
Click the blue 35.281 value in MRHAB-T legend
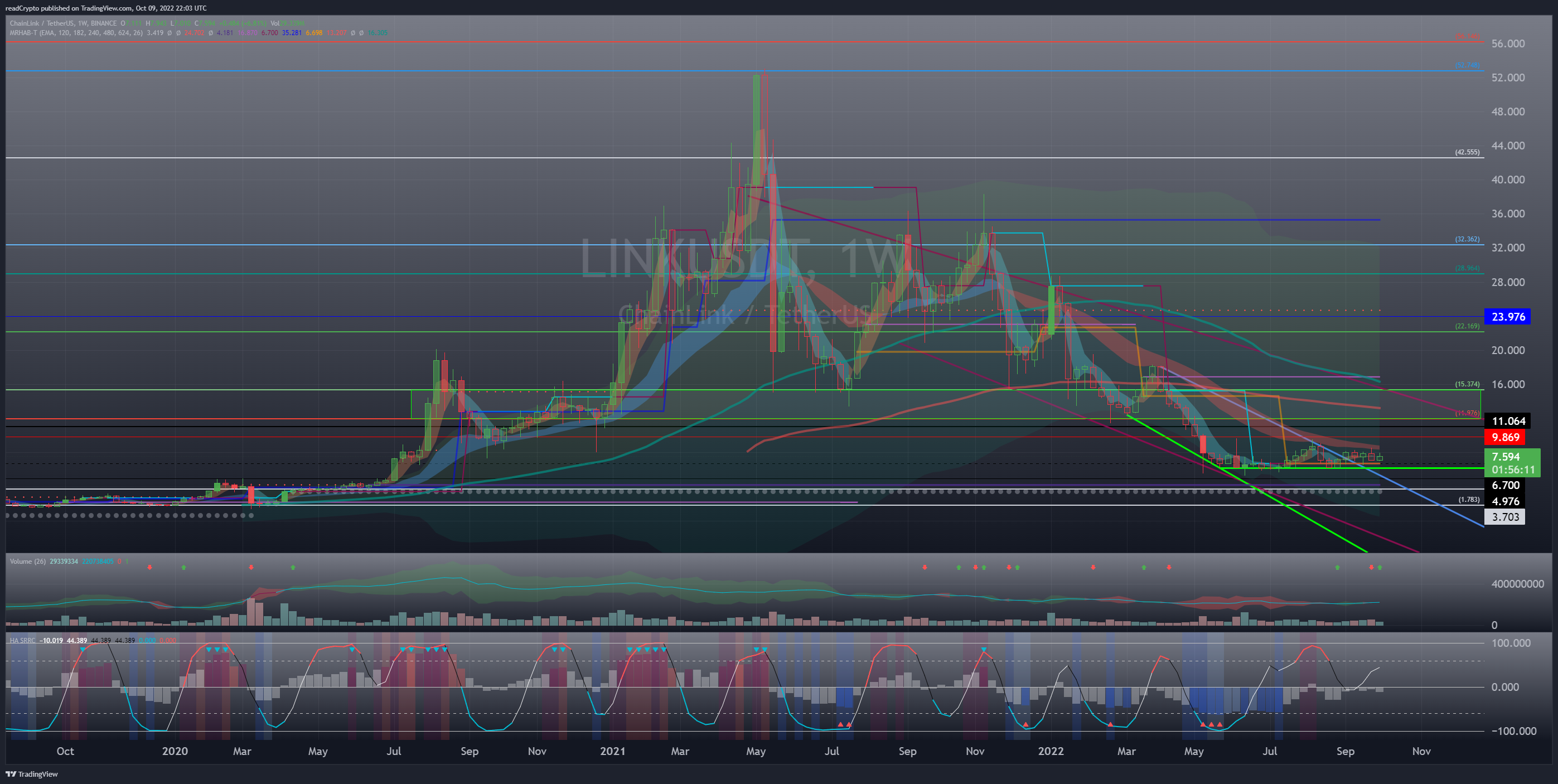click(x=292, y=33)
